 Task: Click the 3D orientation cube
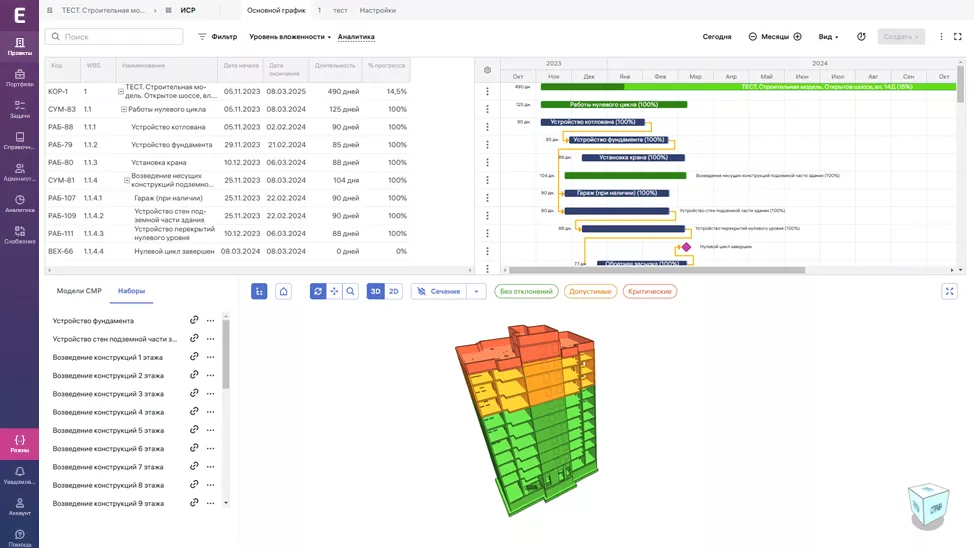[x=927, y=505]
